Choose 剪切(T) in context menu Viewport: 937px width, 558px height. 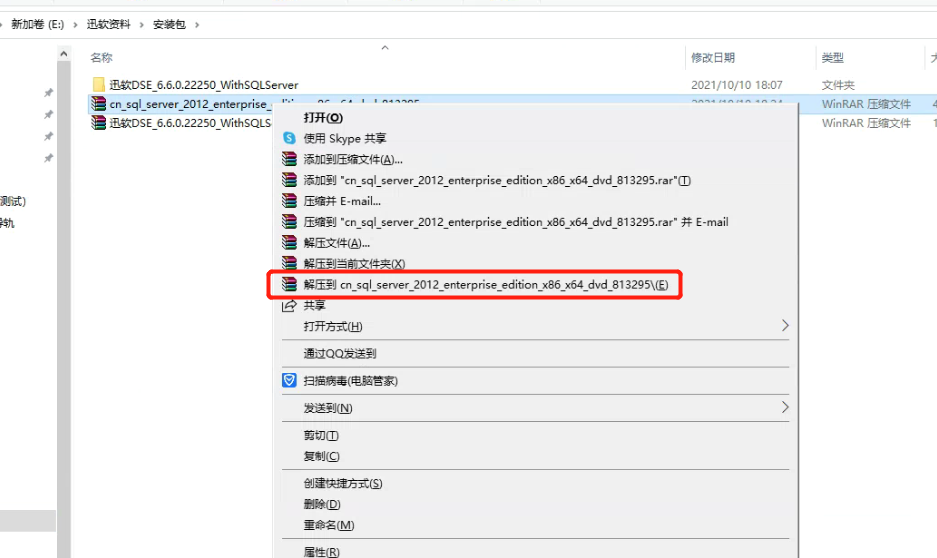pyautogui.click(x=321, y=436)
